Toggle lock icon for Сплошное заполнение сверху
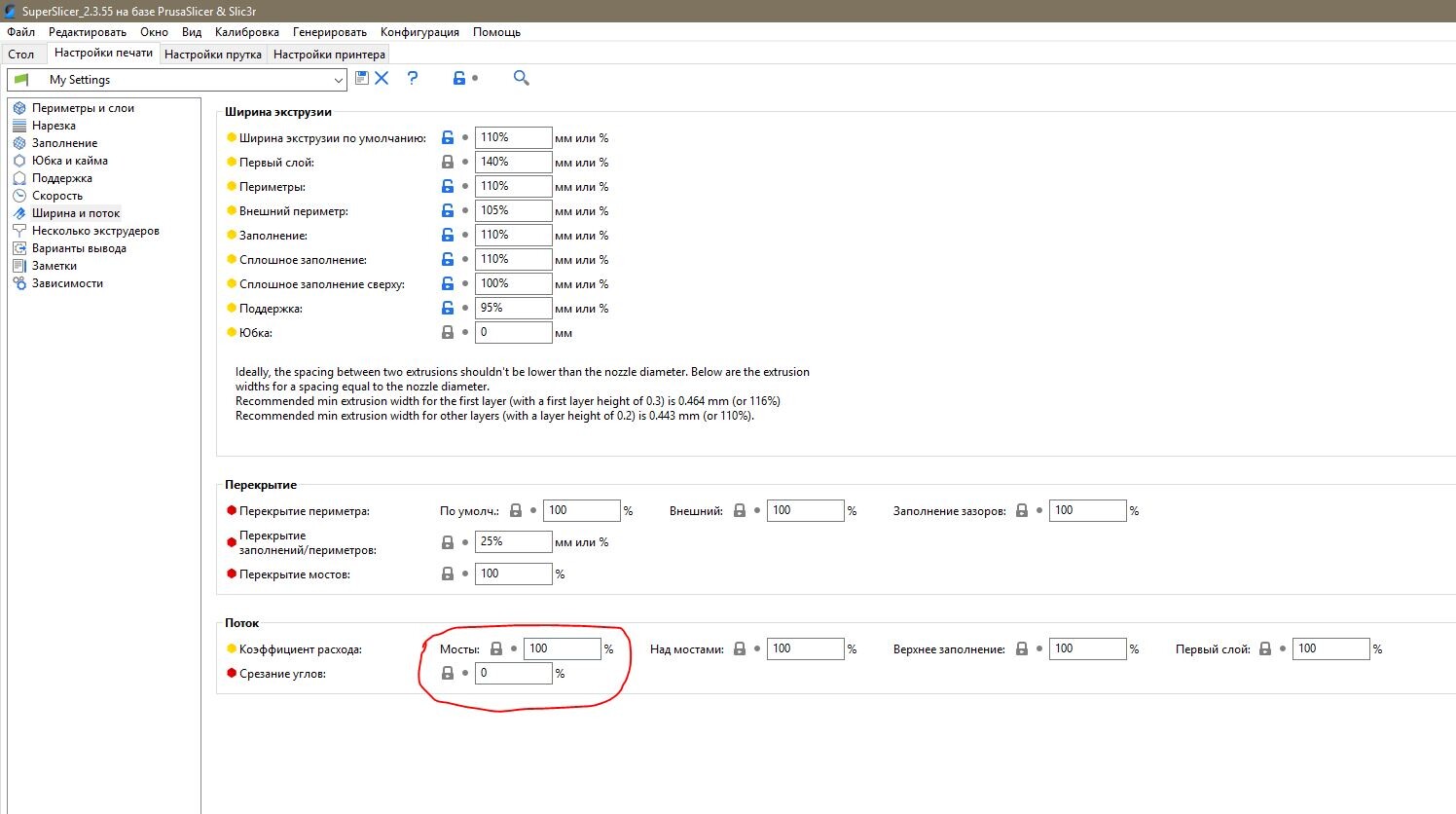Screen dimensions: 1456x814 click(448, 284)
